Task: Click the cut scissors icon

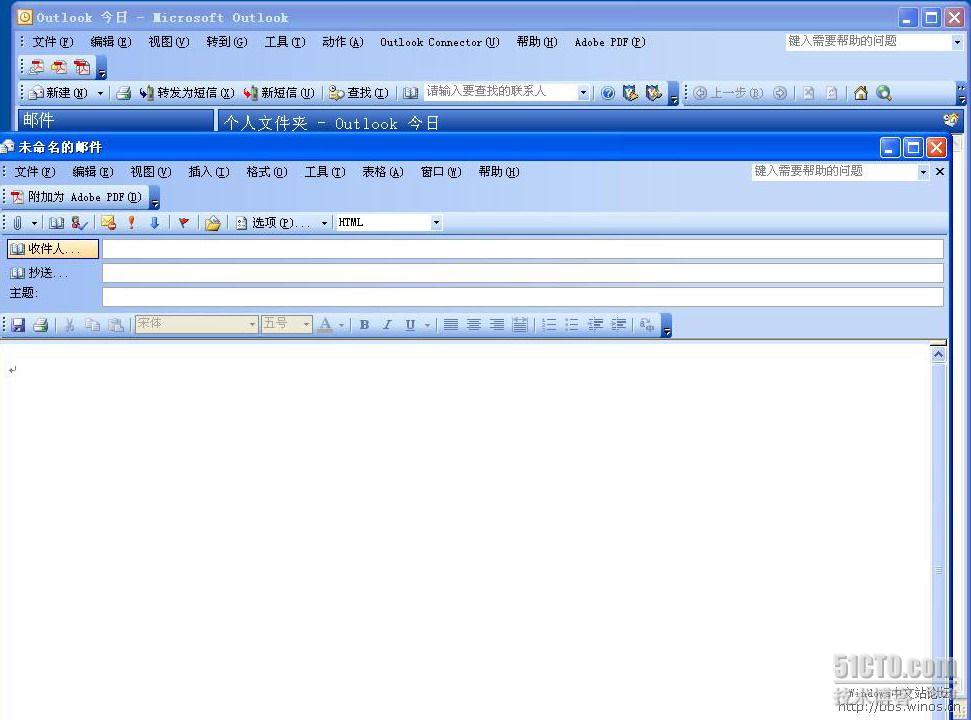Action: tap(70, 324)
